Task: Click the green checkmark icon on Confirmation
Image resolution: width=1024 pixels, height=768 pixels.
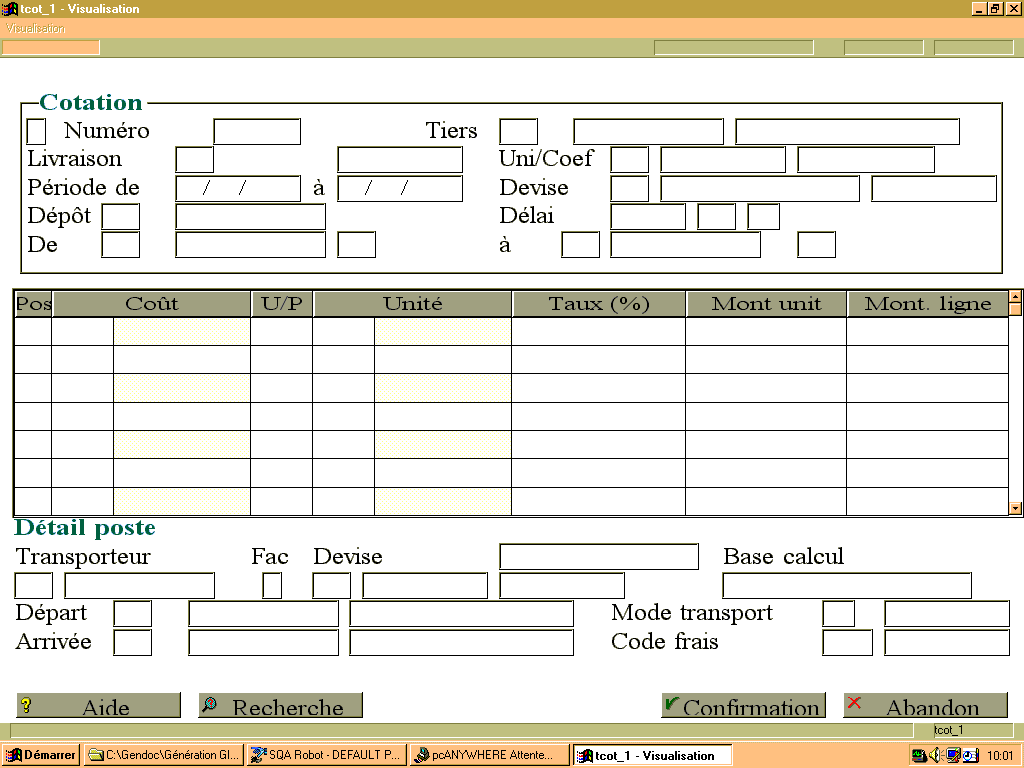Action: pos(671,704)
